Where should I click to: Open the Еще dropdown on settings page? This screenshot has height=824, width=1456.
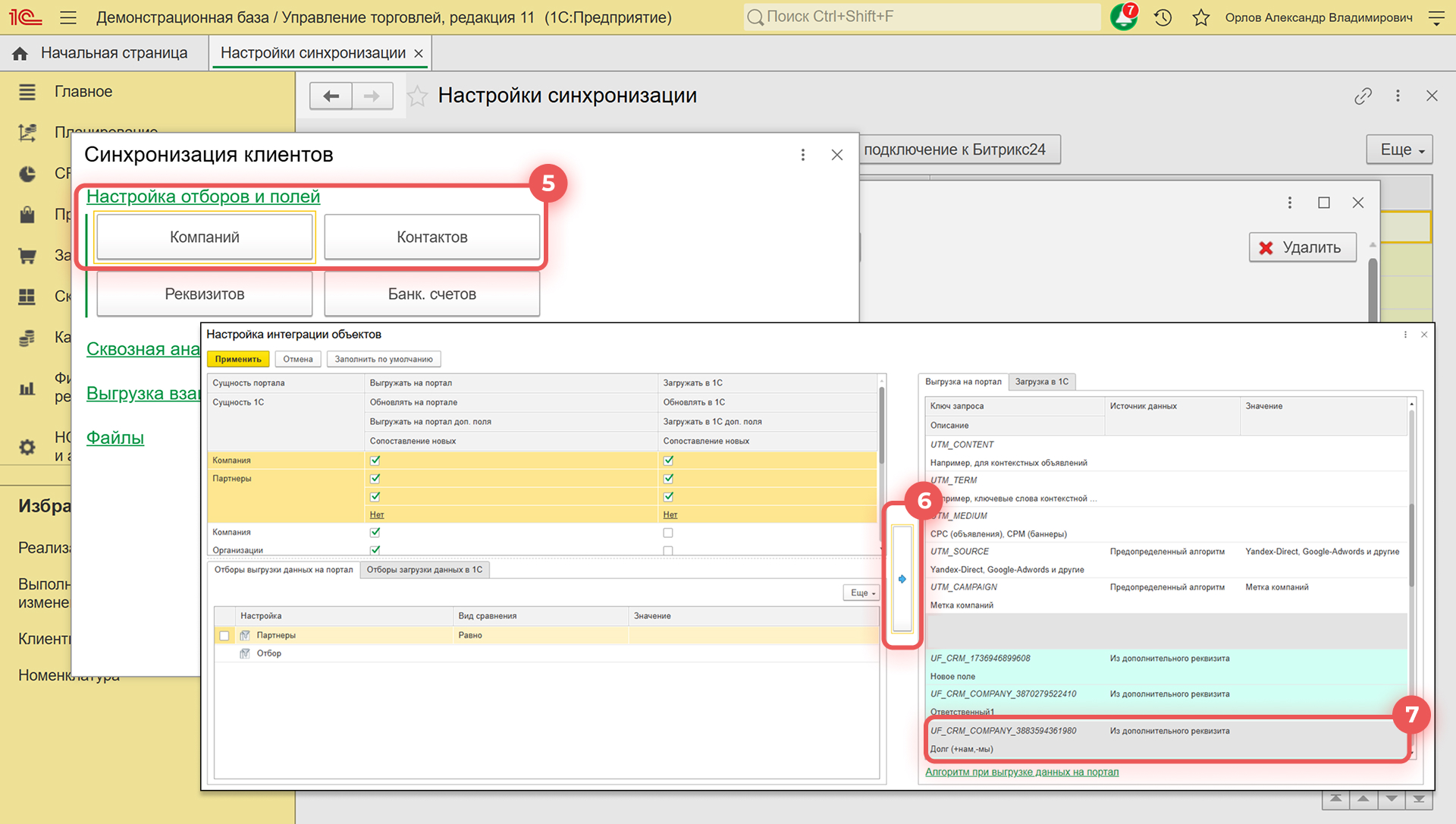pyautogui.click(x=1401, y=149)
